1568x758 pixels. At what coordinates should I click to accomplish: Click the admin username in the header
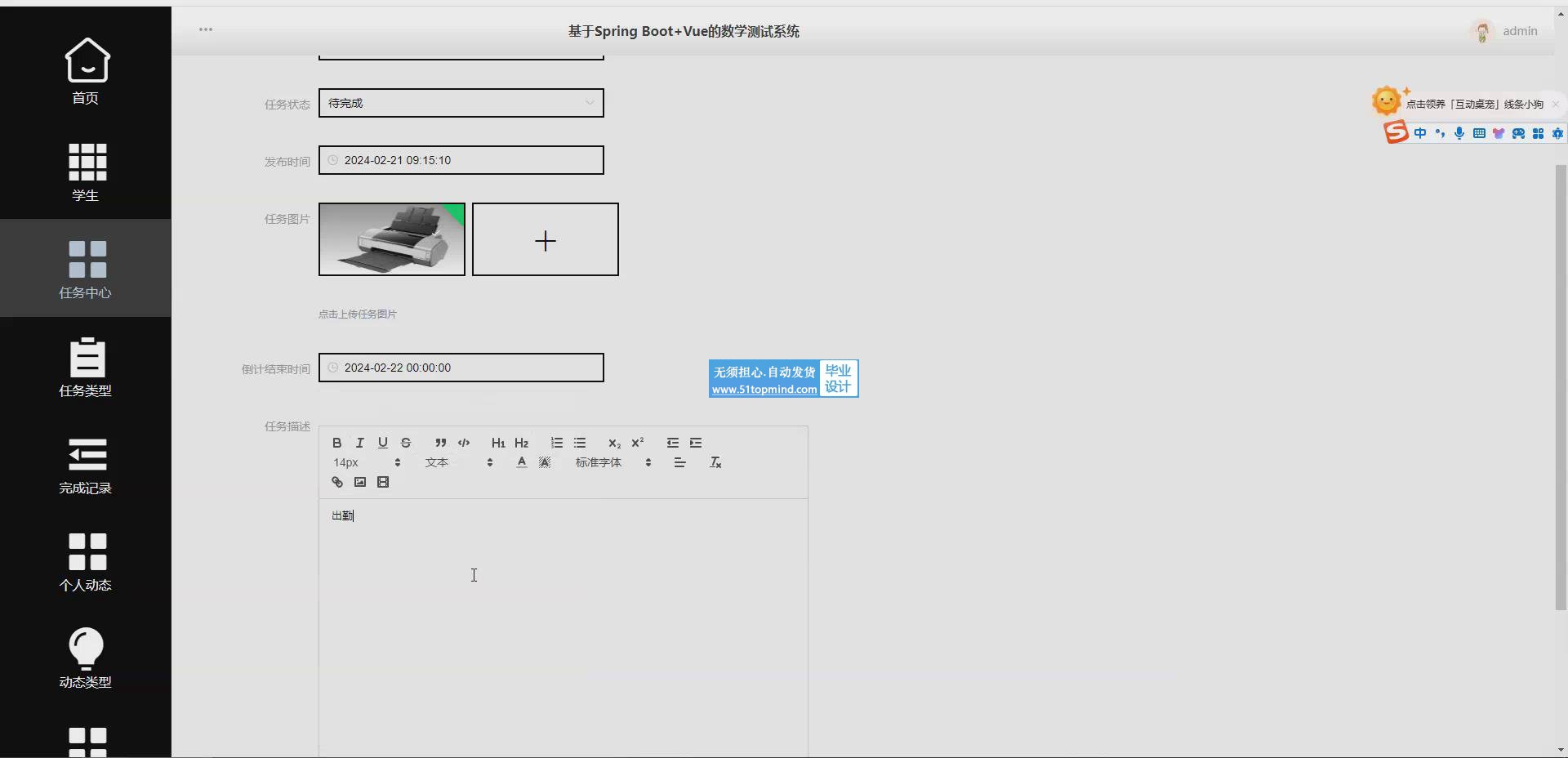point(1520,31)
